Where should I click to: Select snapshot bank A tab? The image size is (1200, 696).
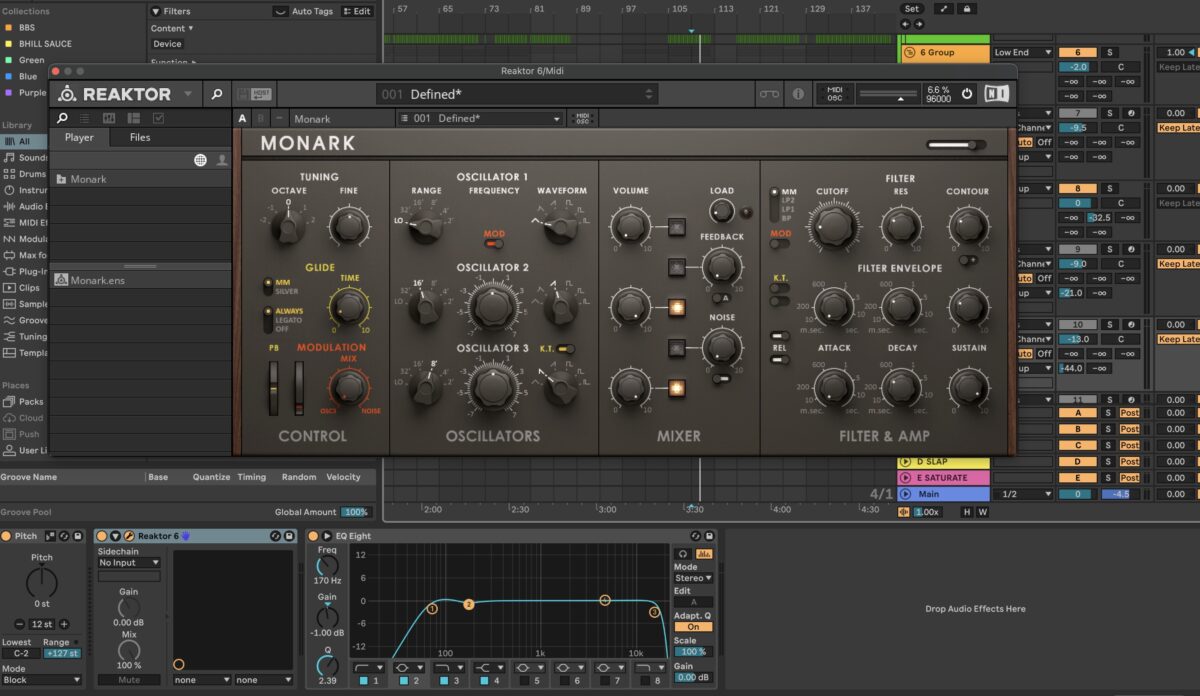click(242, 118)
